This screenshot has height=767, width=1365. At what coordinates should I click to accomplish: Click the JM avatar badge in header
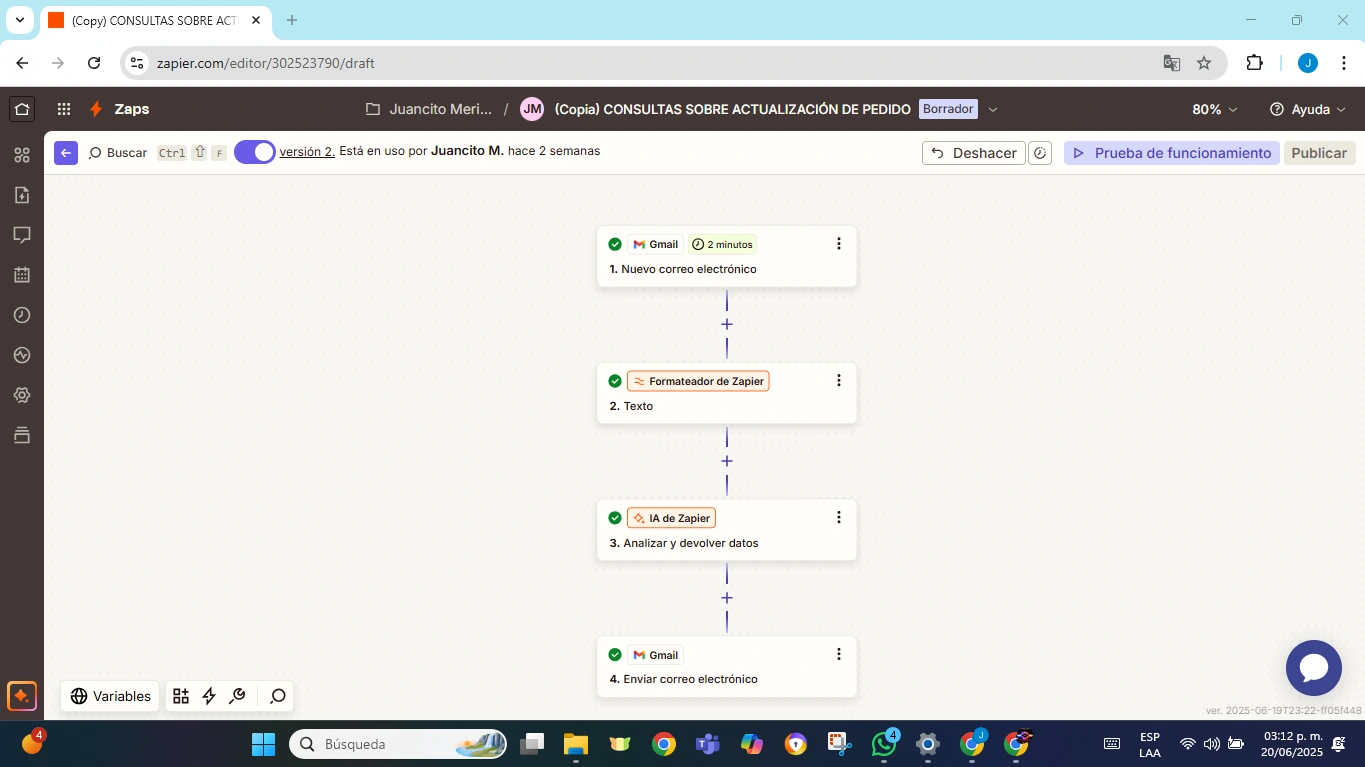click(x=532, y=109)
